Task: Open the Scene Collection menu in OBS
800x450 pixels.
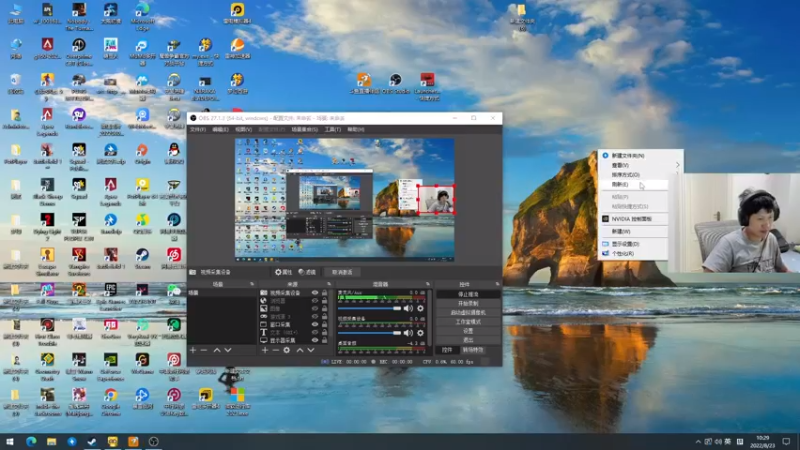Action: [305, 130]
